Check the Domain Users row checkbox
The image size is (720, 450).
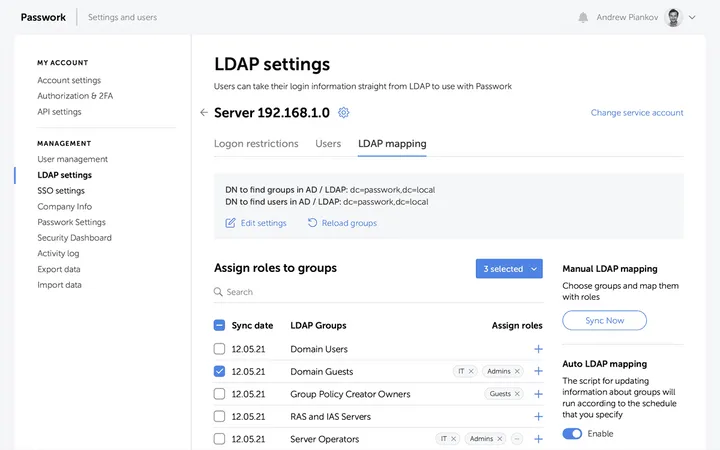(x=219, y=349)
